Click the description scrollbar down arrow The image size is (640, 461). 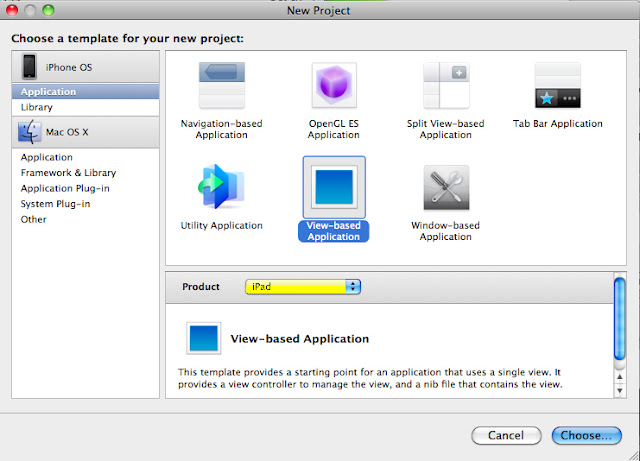(x=620, y=390)
